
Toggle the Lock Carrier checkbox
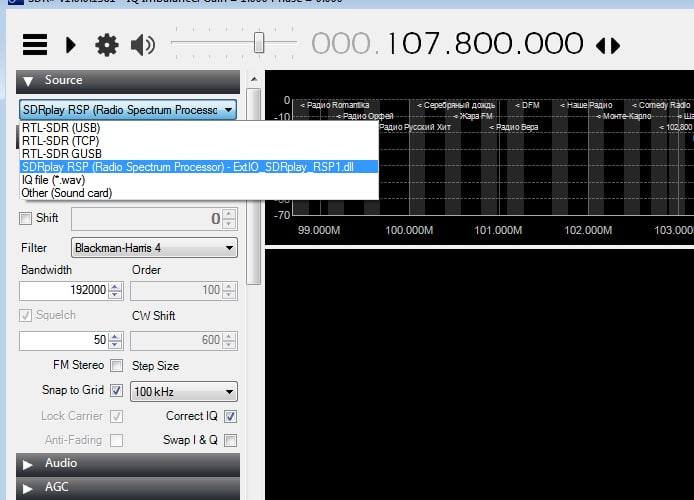click(x=117, y=416)
